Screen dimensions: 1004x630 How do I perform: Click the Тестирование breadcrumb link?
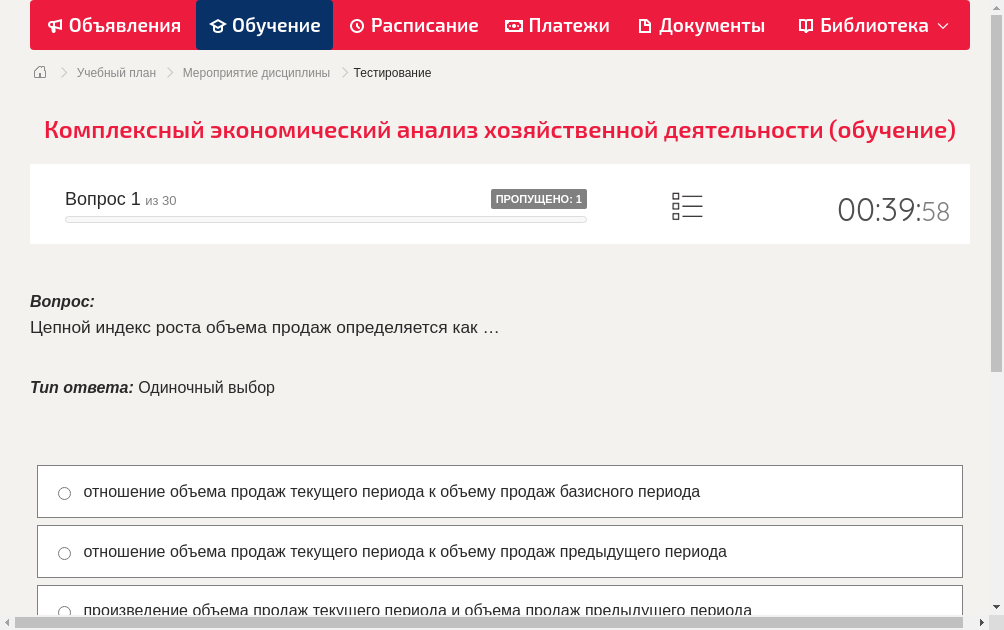click(391, 72)
